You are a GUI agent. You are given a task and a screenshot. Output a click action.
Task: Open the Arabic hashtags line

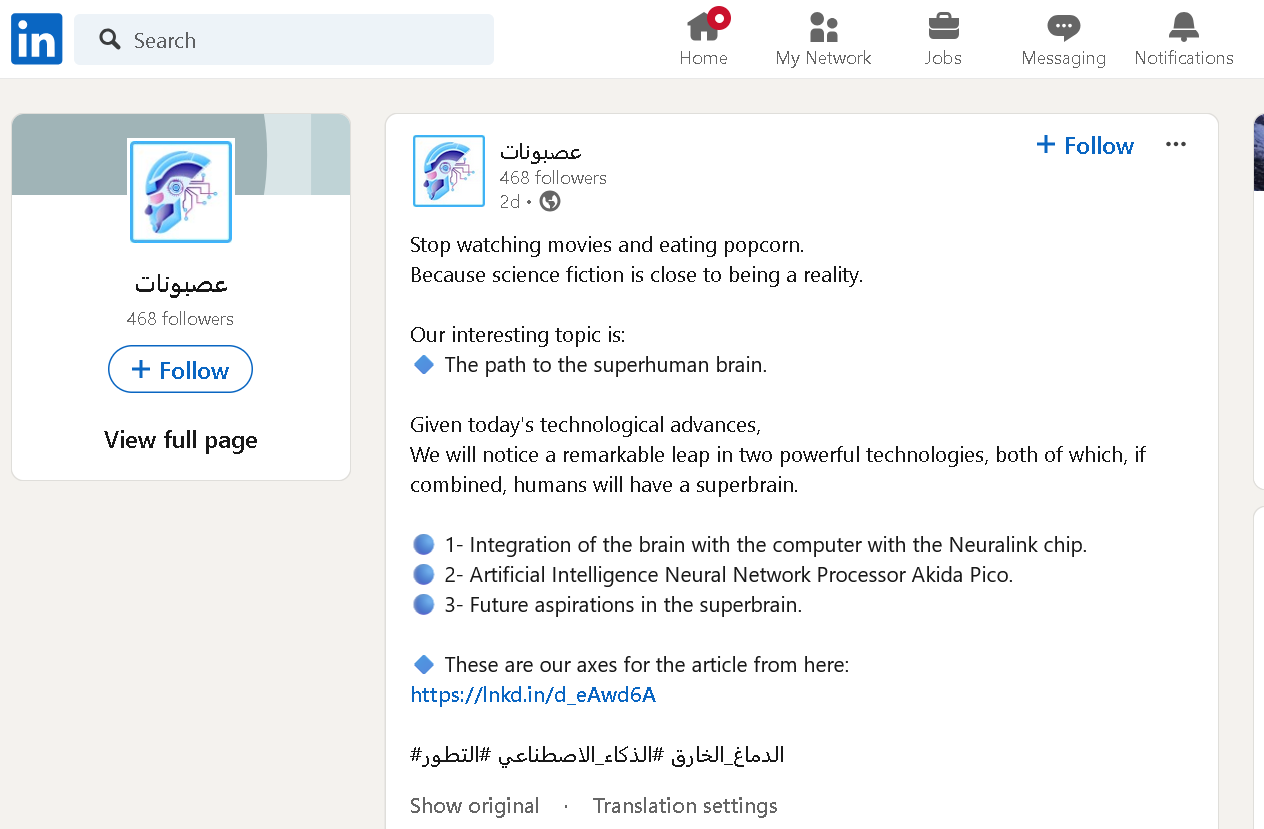597,755
